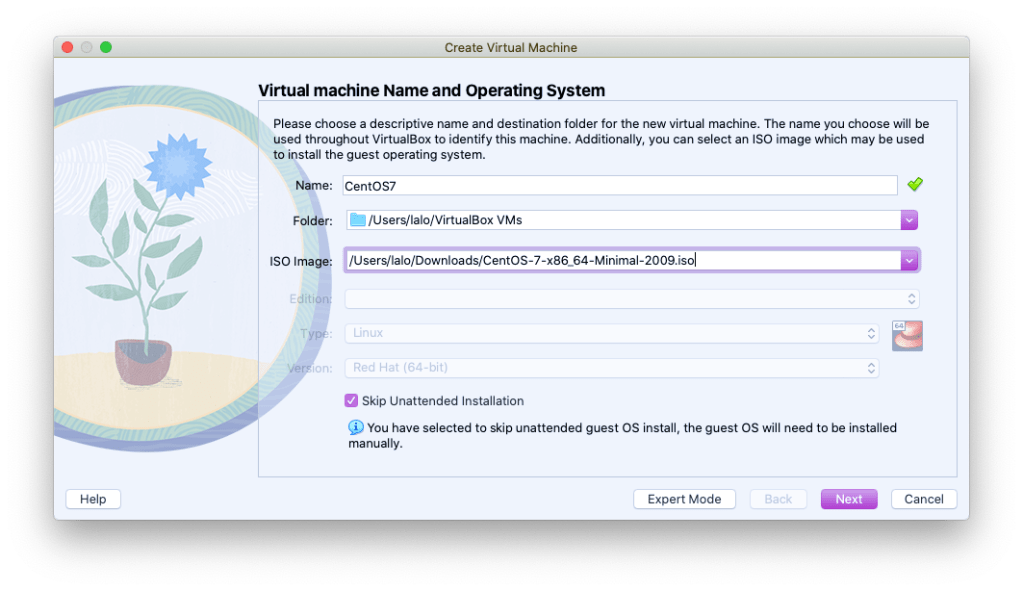This screenshot has height=591, width=1023.
Task: Click the green validation checkmark beside Name
Action: pos(914,185)
